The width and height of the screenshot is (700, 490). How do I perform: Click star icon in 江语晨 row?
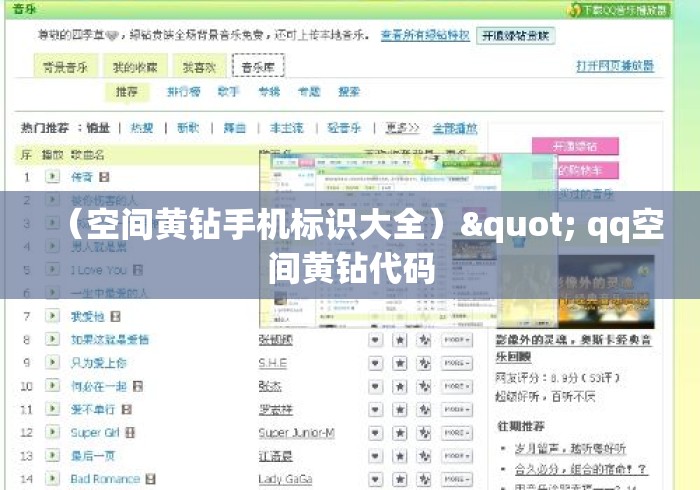[400, 456]
